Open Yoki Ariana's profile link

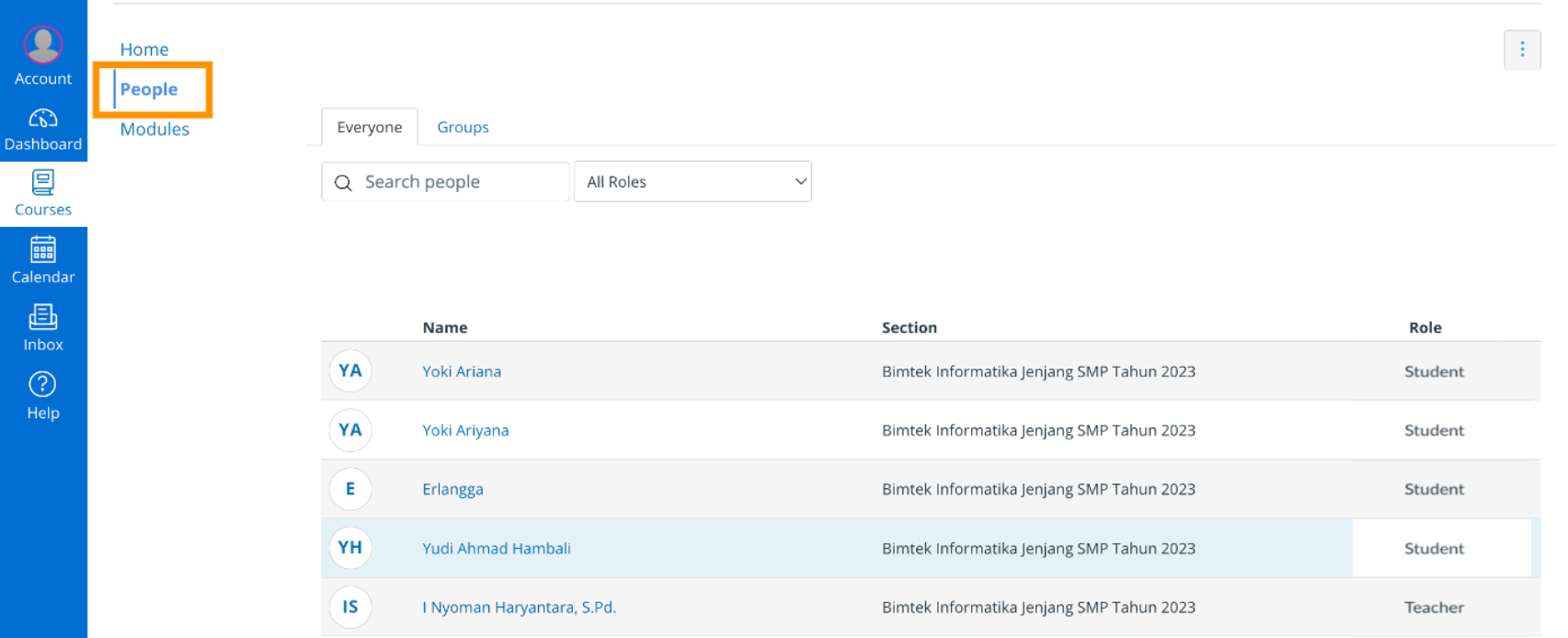click(462, 371)
